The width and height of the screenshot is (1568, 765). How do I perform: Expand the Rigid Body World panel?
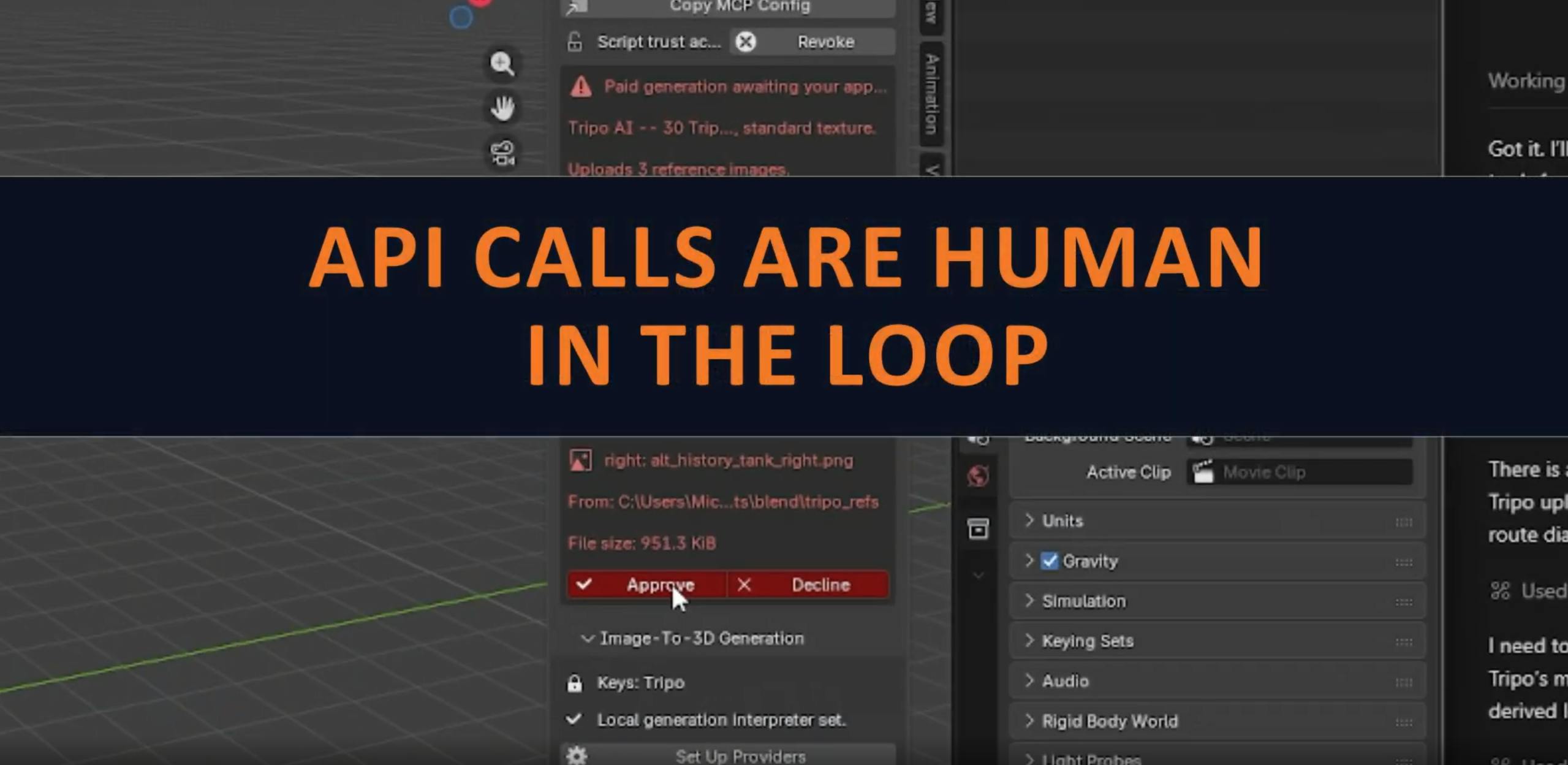(1029, 721)
